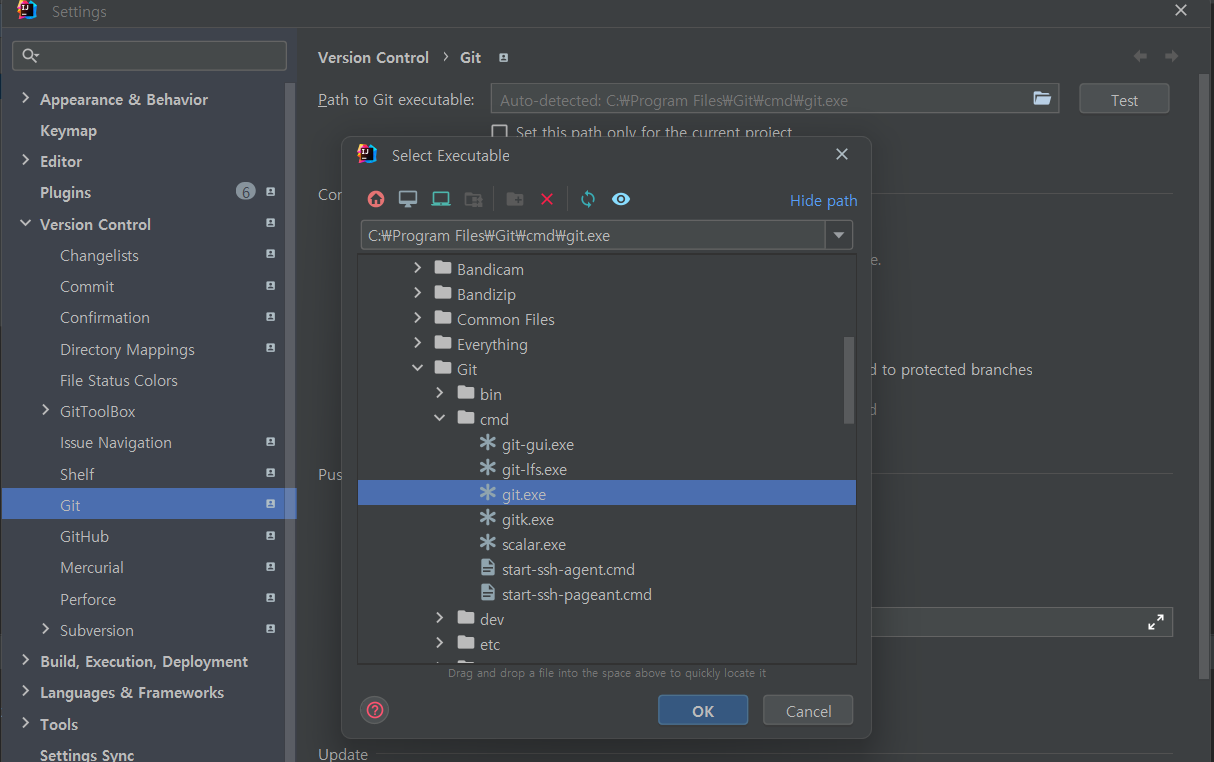Click the Hide path link
The height and width of the screenshot is (762, 1214).
[824, 200]
